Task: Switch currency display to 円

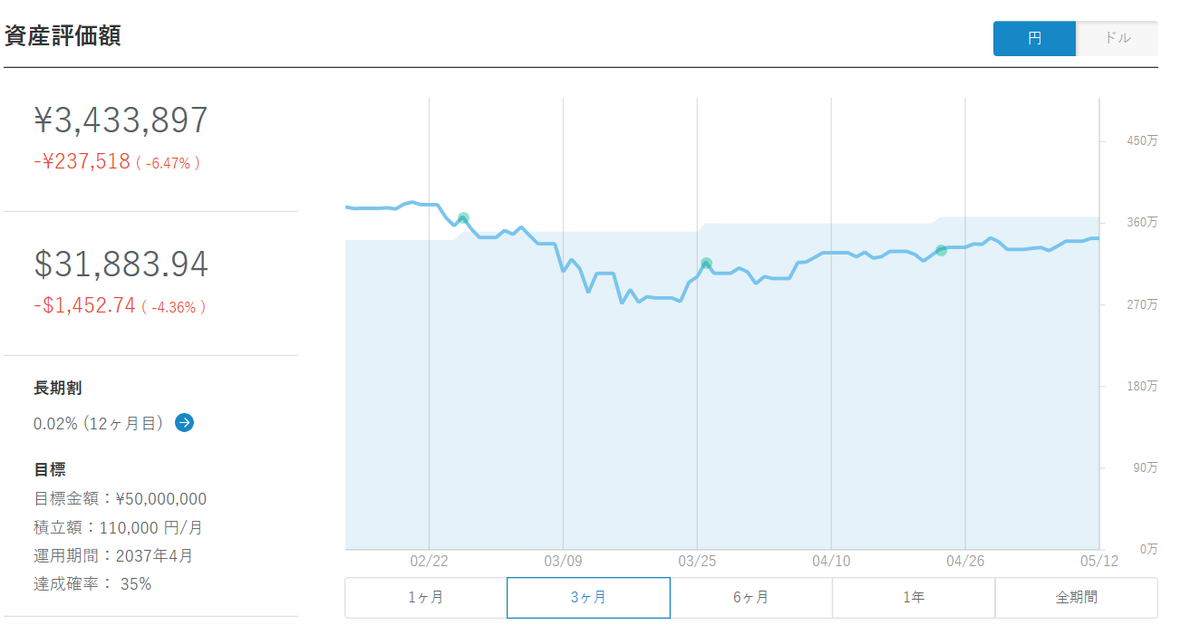Action: pos(1035,39)
